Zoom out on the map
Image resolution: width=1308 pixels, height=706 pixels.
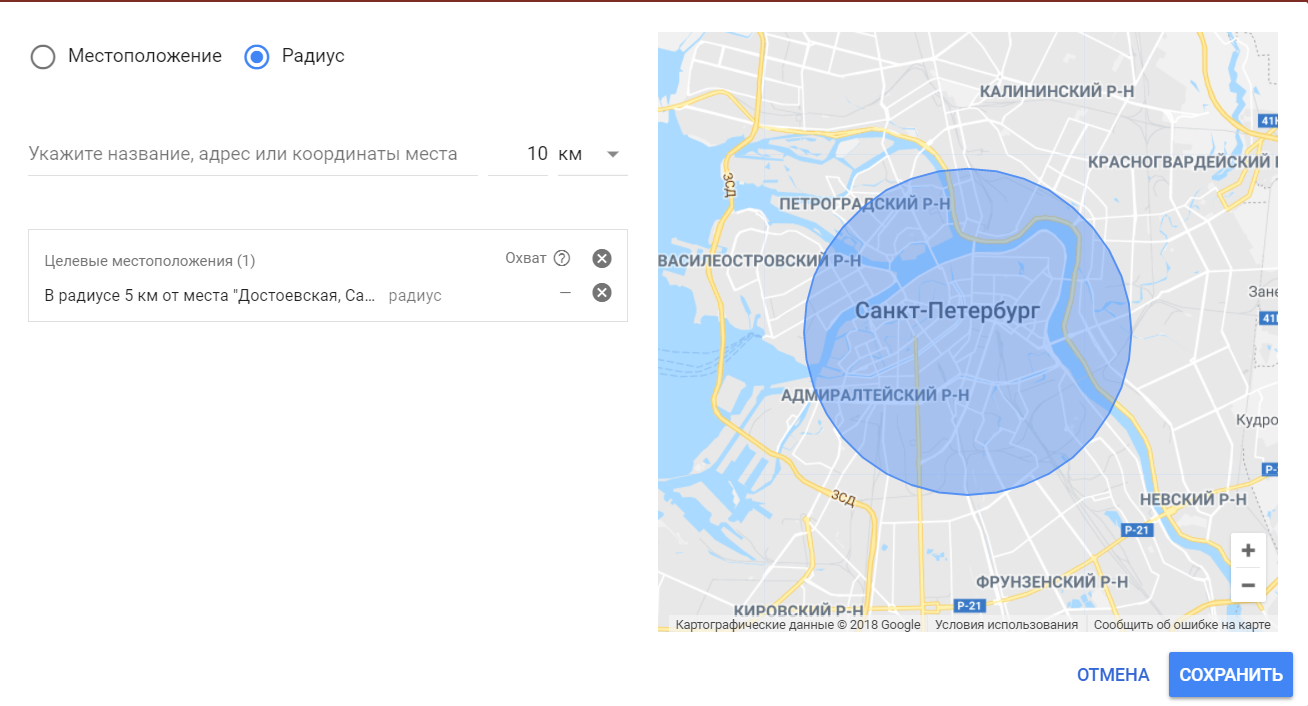[1248, 585]
